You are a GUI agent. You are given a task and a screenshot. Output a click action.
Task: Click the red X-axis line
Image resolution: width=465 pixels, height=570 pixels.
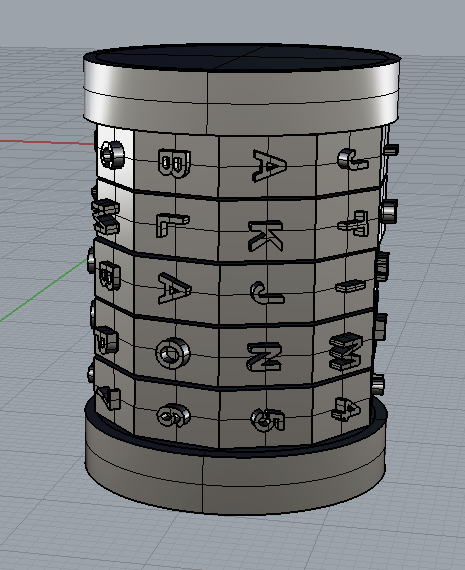[x=47, y=142]
